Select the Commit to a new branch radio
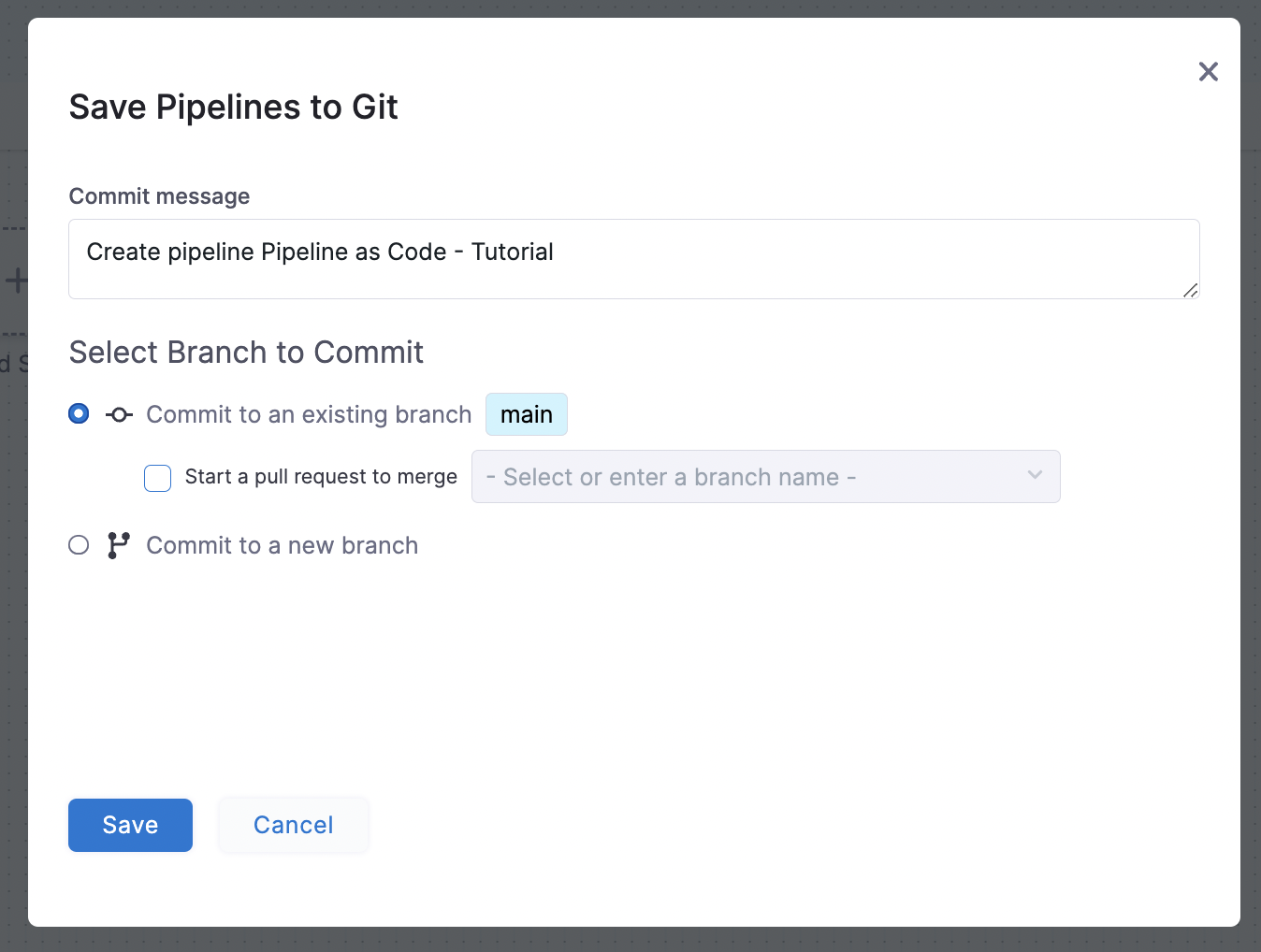1261x952 pixels. pos(79,544)
